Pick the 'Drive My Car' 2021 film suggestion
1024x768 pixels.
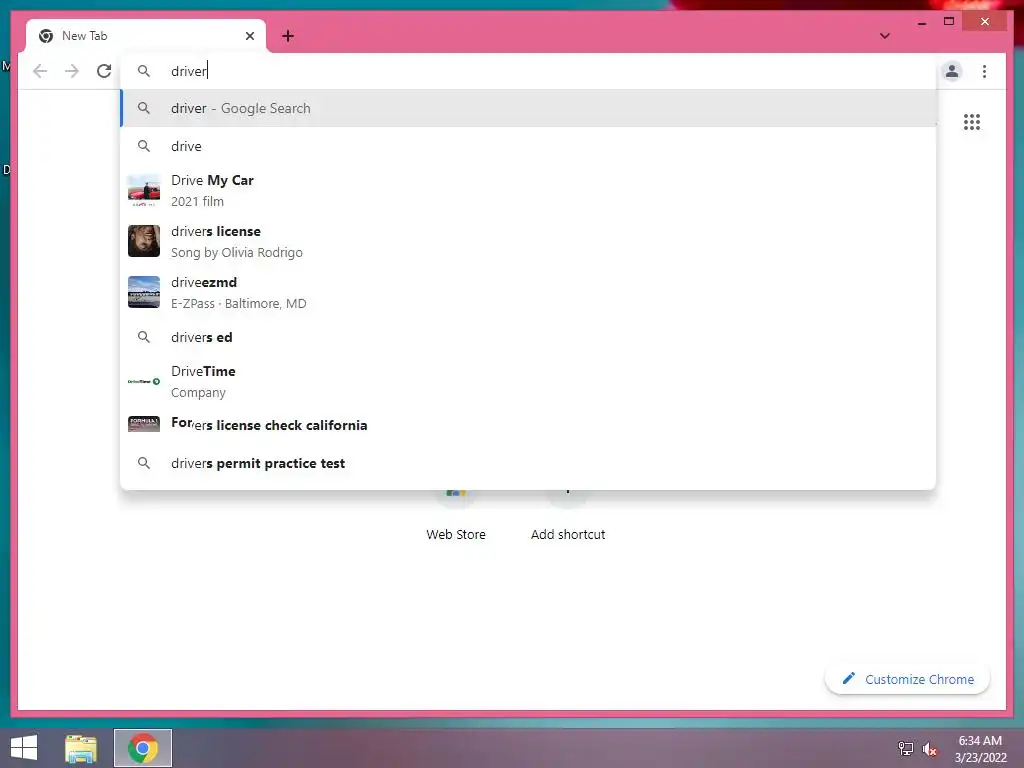click(528, 191)
